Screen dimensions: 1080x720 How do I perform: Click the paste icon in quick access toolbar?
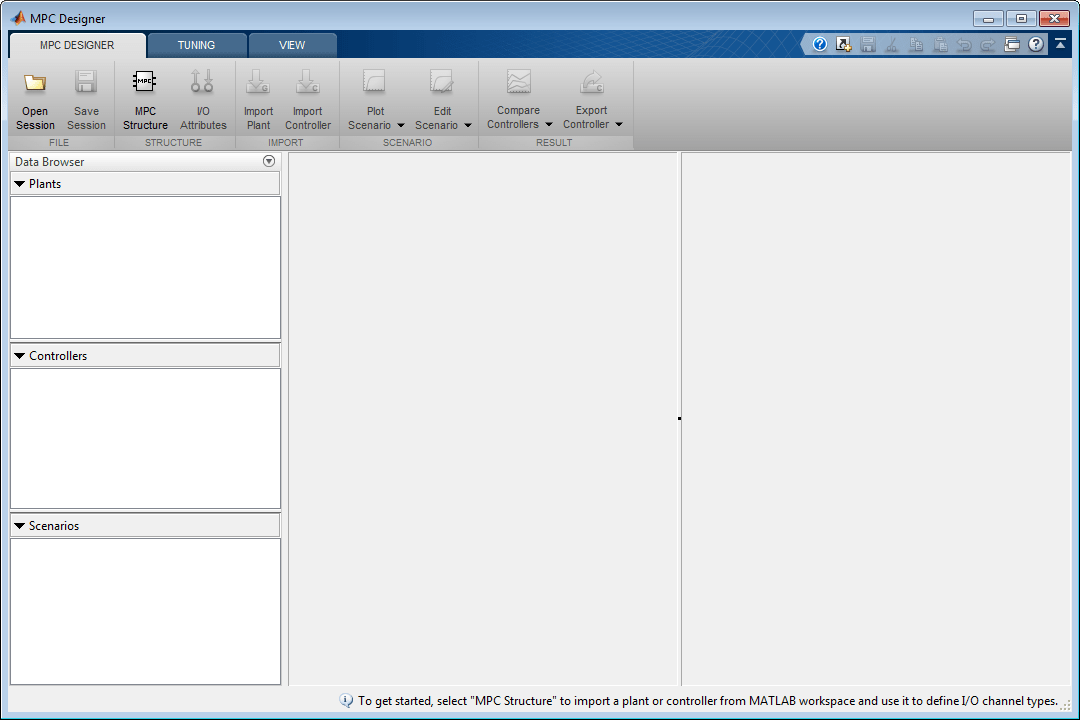[x=940, y=45]
